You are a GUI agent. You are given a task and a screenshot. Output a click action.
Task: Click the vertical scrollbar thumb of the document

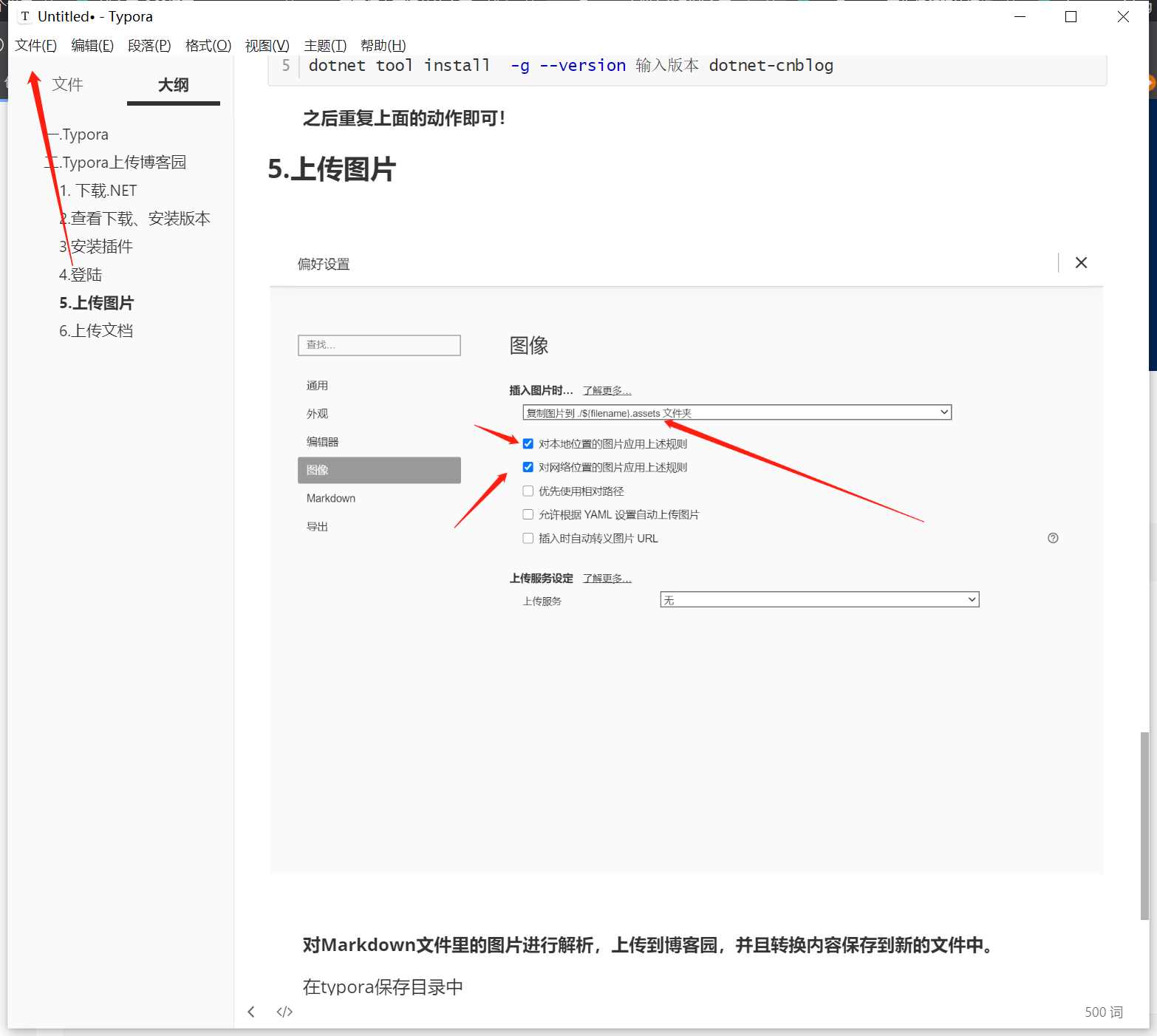1144,825
